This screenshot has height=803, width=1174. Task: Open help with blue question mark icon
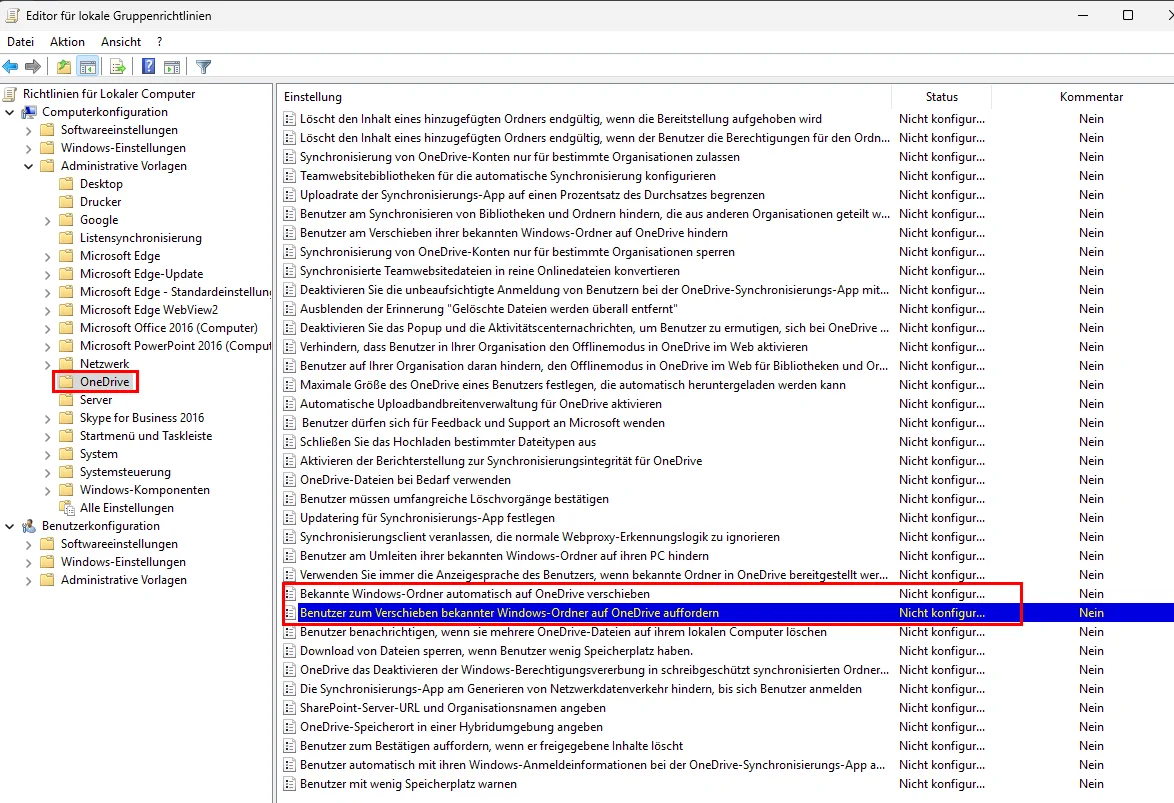coord(148,67)
